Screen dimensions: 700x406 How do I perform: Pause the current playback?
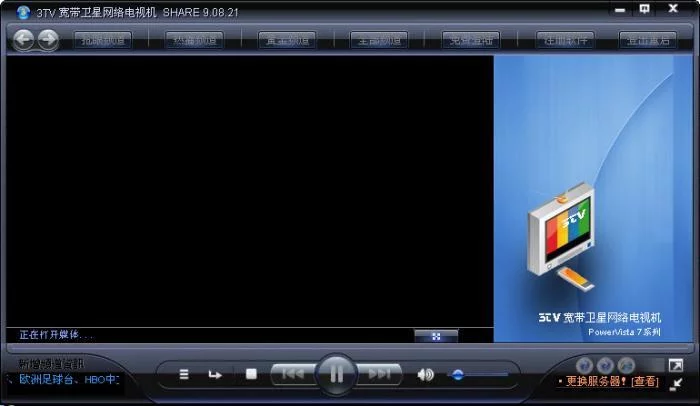click(336, 374)
